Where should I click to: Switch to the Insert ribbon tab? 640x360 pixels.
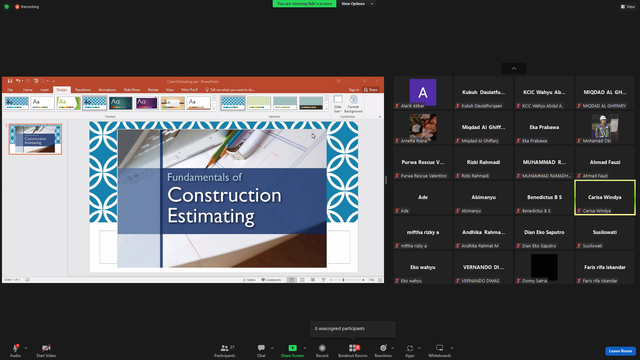click(44, 90)
